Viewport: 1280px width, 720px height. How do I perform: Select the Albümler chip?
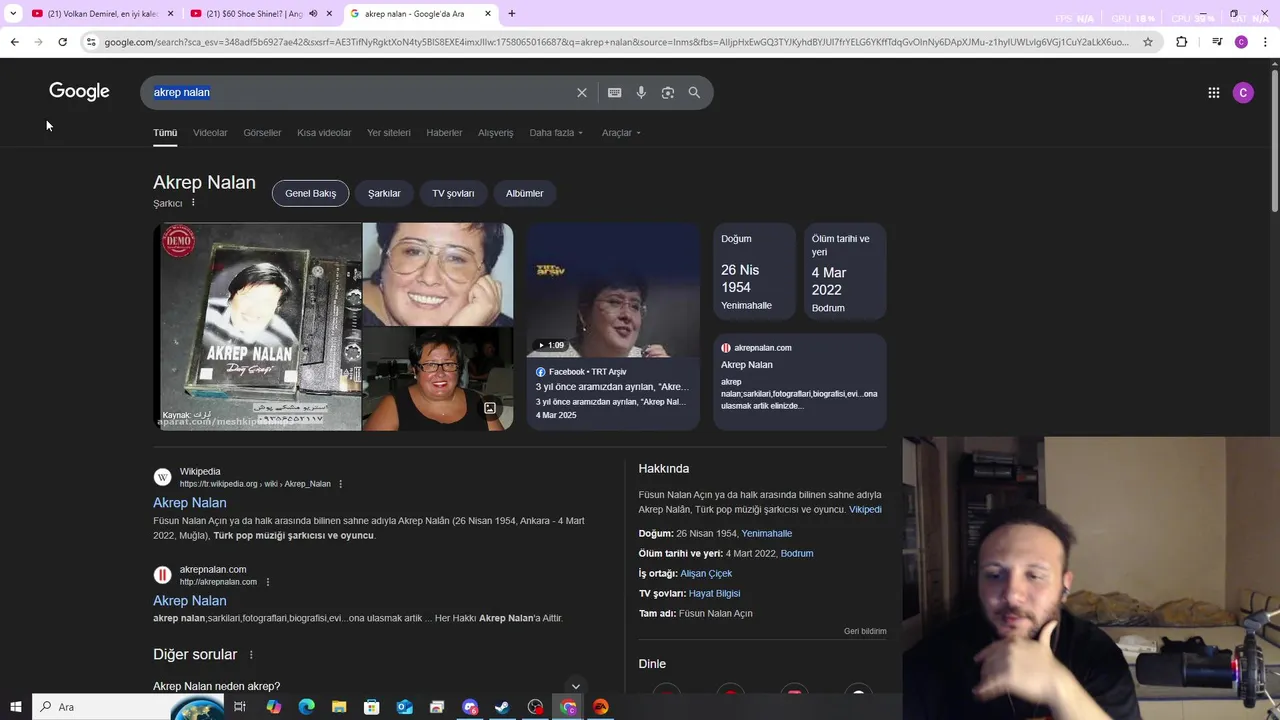click(524, 193)
